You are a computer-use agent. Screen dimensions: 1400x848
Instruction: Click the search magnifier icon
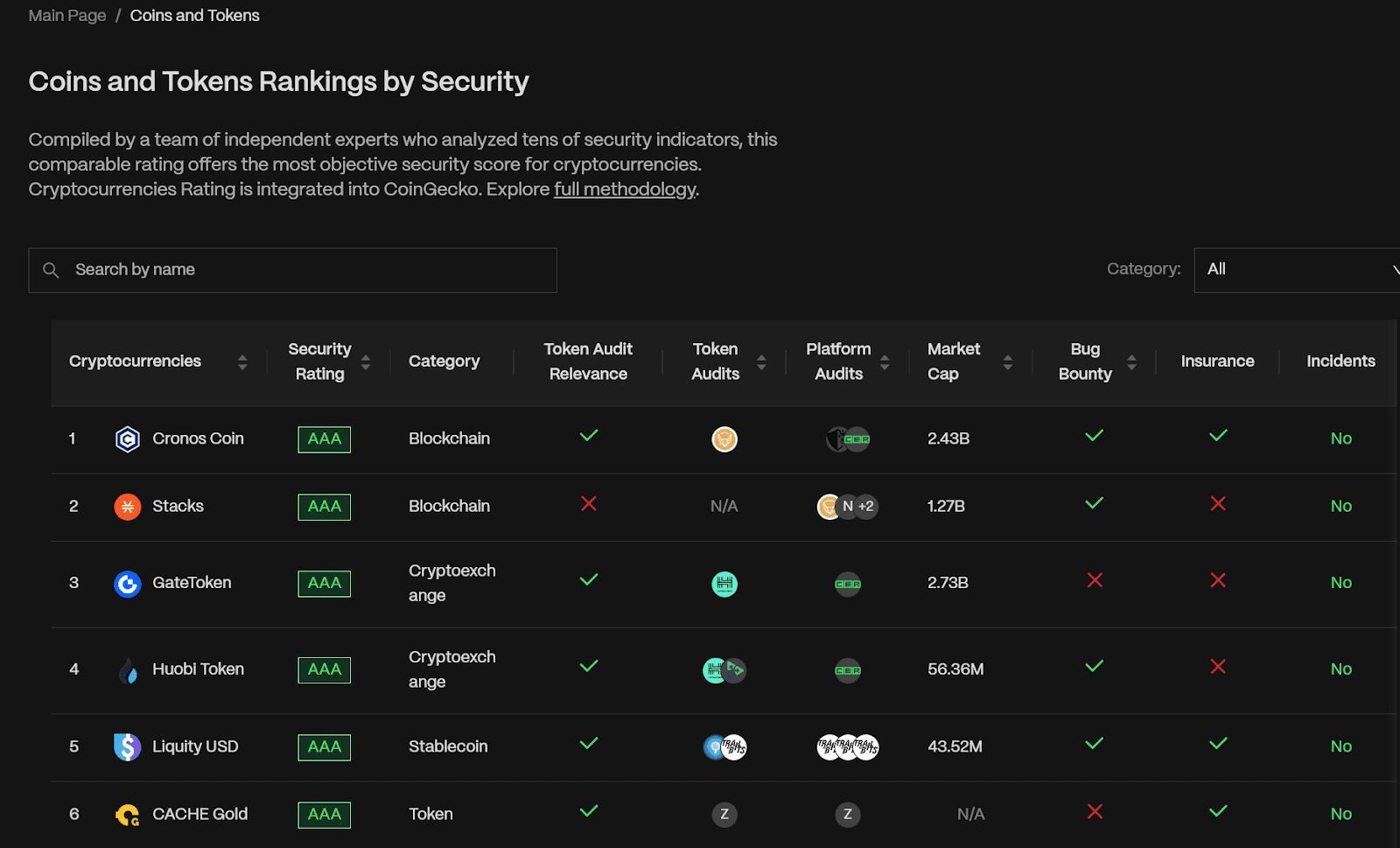coord(52,270)
